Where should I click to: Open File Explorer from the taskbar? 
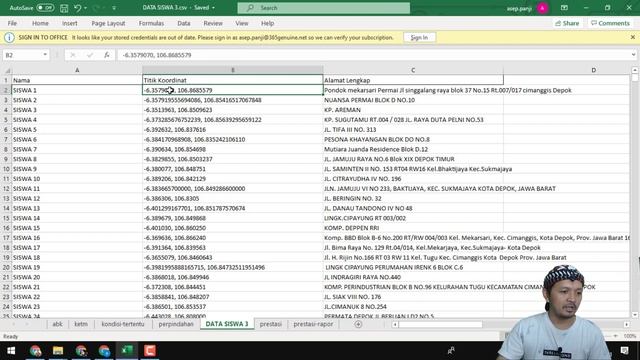pyautogui.click(x=58, y=351)
